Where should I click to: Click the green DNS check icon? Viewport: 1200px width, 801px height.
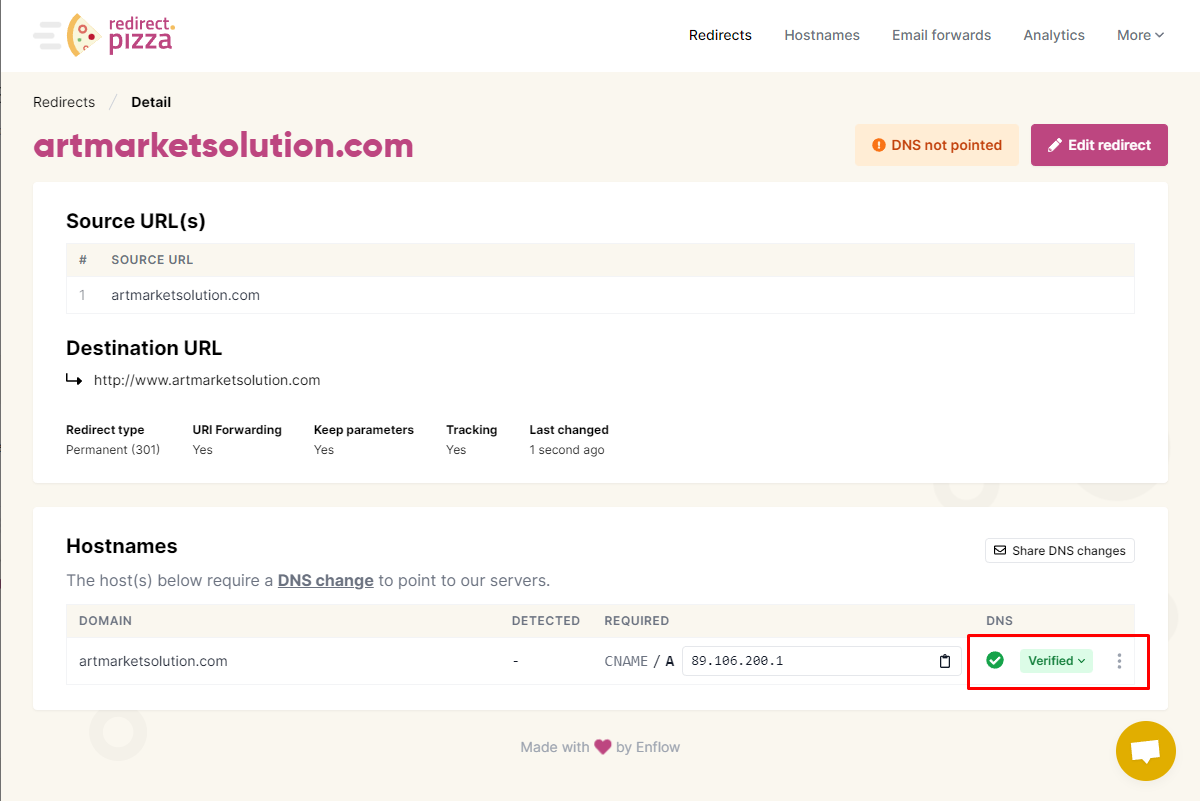pyautogui.click(x=995, y=660)
